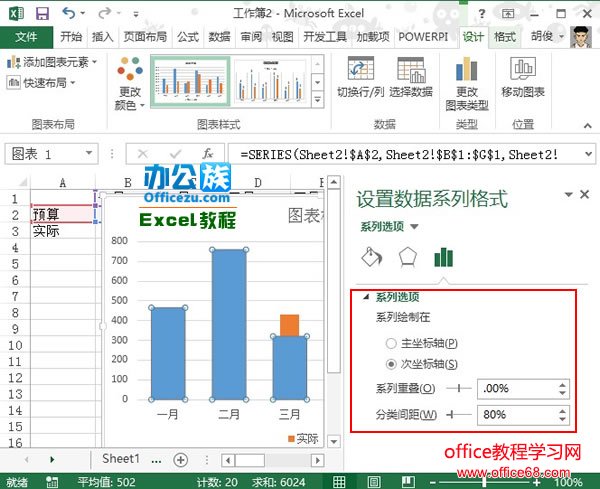Open Fill & Line paint bucket tab
This screenshot has height=489, width=600.
372,257
